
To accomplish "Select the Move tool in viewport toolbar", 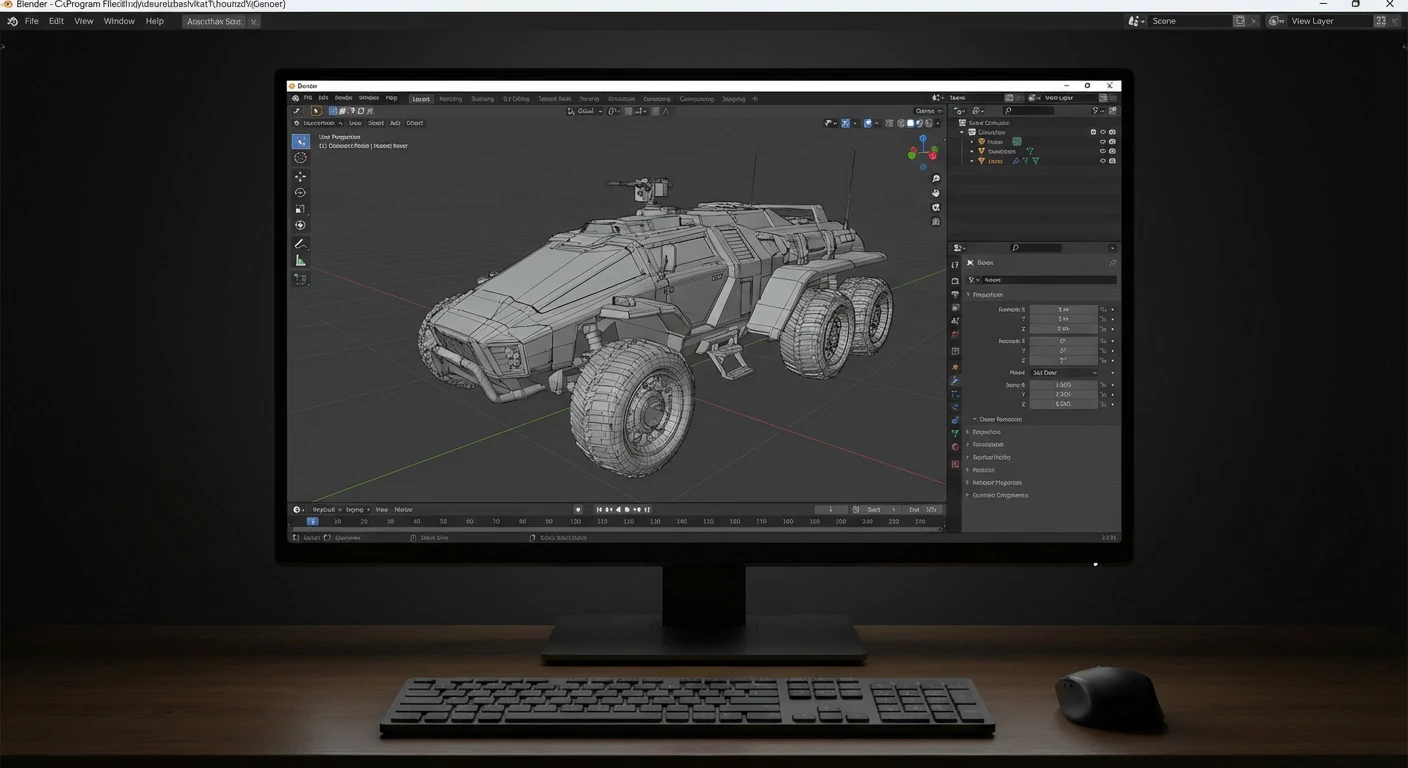I will [x=300, y=176].
